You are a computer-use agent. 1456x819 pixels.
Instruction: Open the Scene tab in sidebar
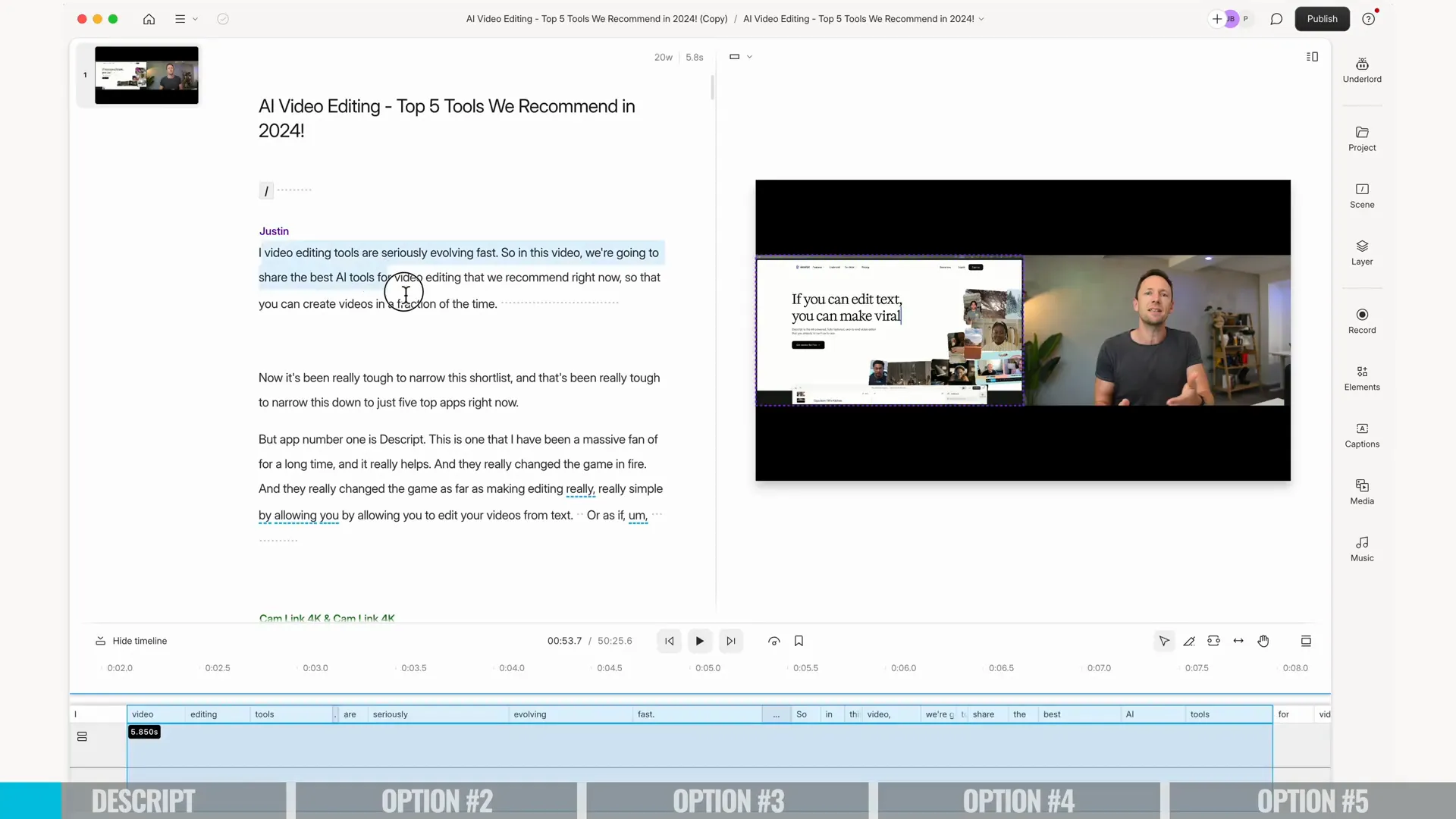point(1362,195)
